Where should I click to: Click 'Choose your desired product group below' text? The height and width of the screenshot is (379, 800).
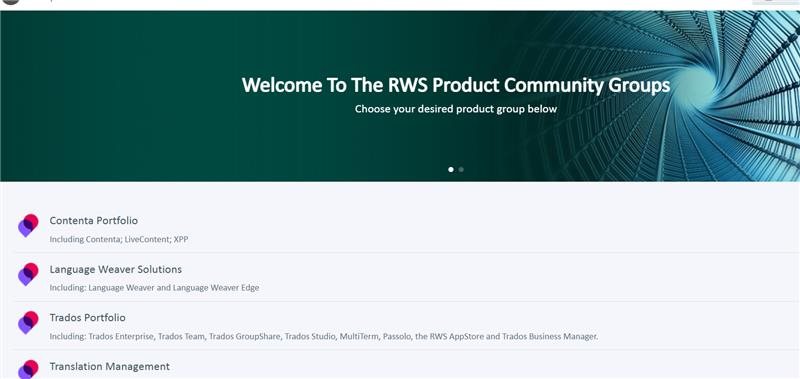point(456,109)
